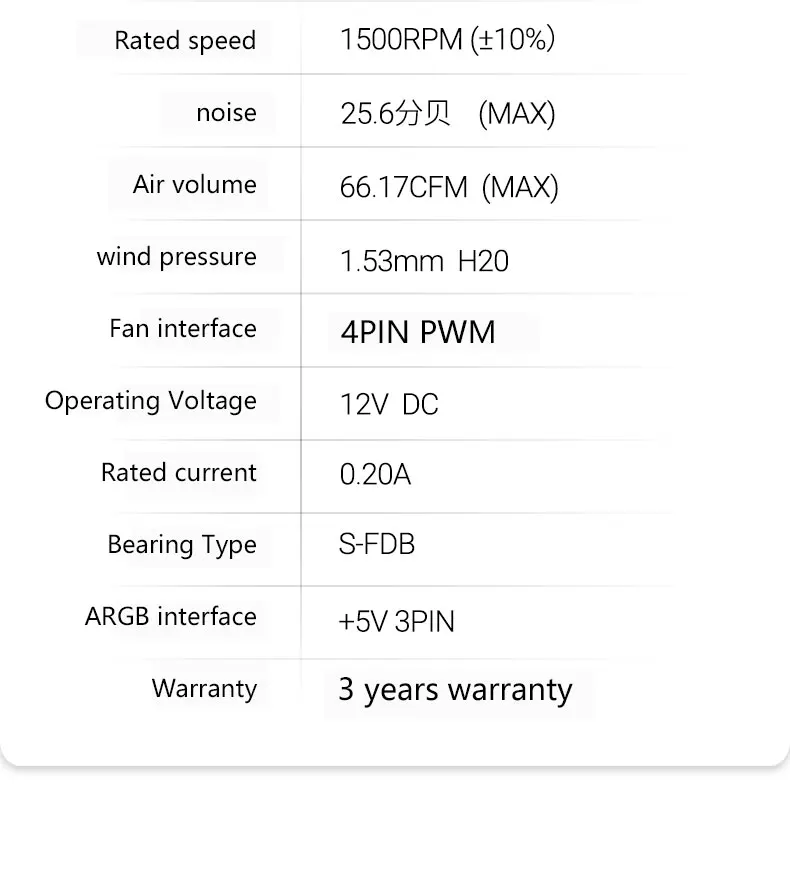Click the Fan interface label
The width and height of the screenshot is (790, 874).
[183, 329]
